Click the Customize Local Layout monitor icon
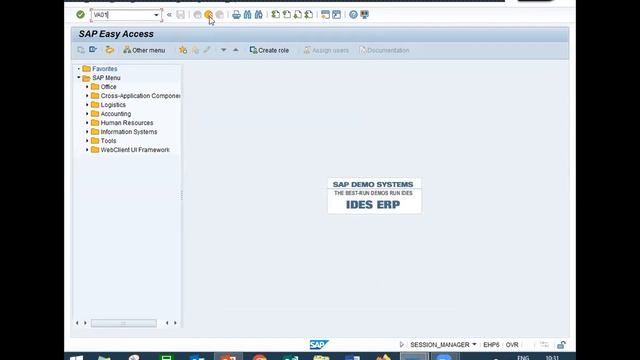Screen dimensions: 640x360 click(x=364, y=15)
